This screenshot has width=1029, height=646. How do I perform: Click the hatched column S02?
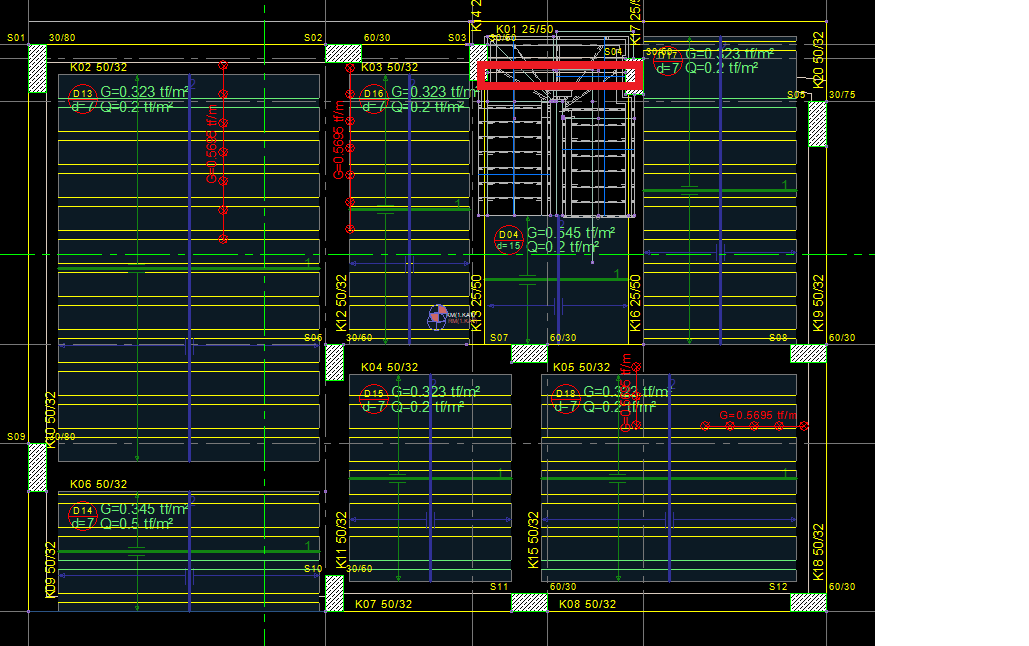pyautogui.click(x=343, y=53)
